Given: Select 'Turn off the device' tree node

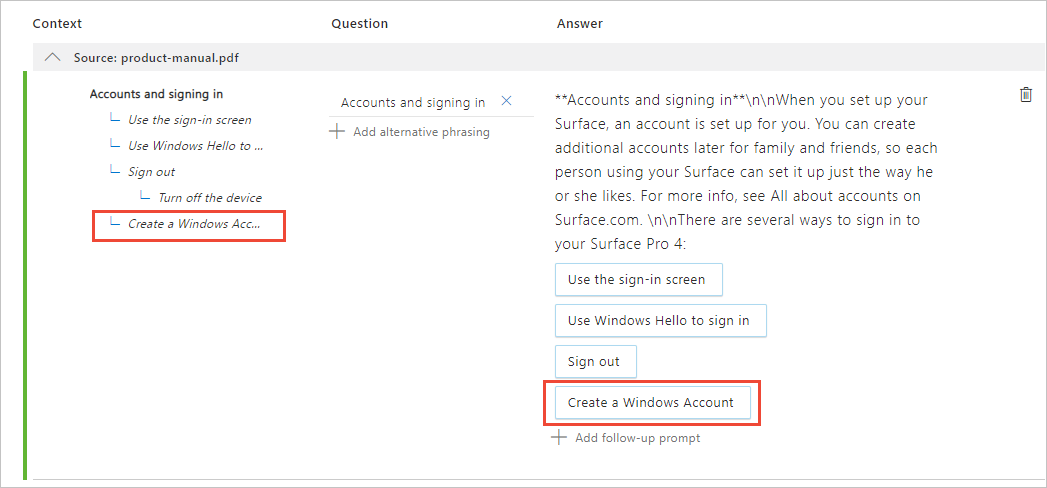Looking at the screenshot, I should (210, 198).
